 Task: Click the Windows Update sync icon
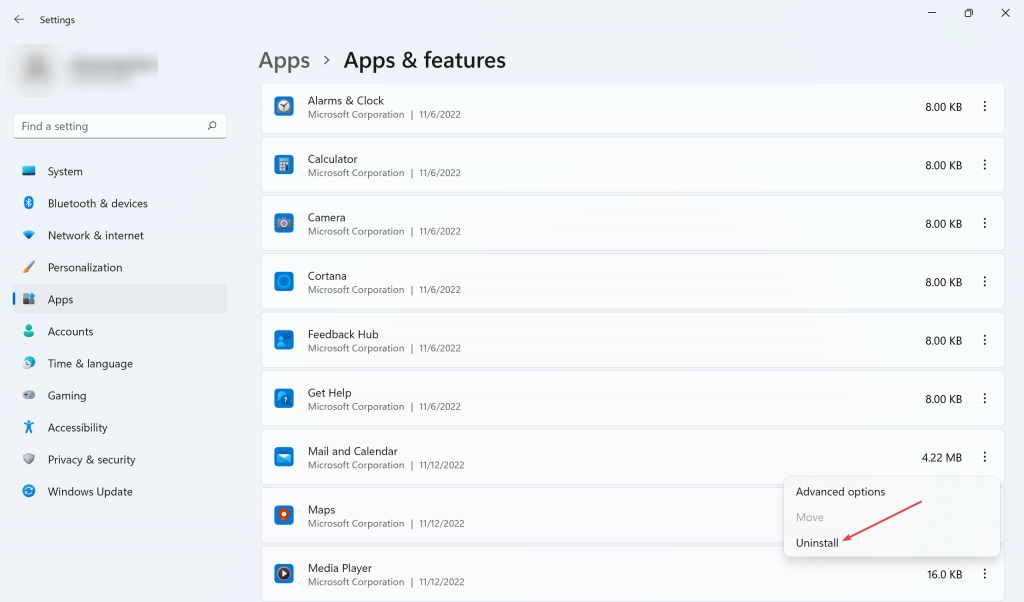(29, 491)
